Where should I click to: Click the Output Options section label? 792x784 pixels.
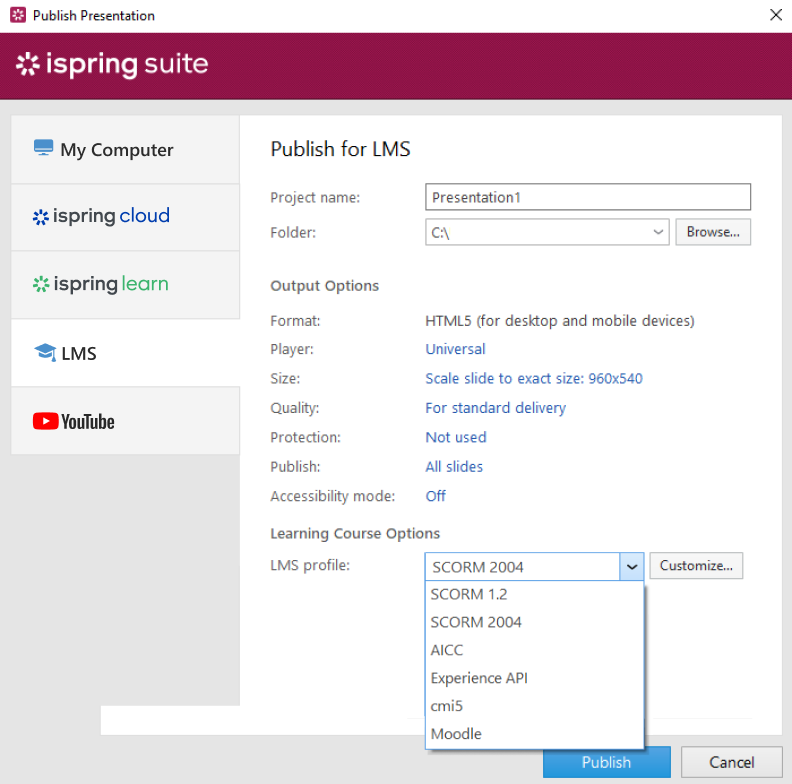tap(324, 285)
